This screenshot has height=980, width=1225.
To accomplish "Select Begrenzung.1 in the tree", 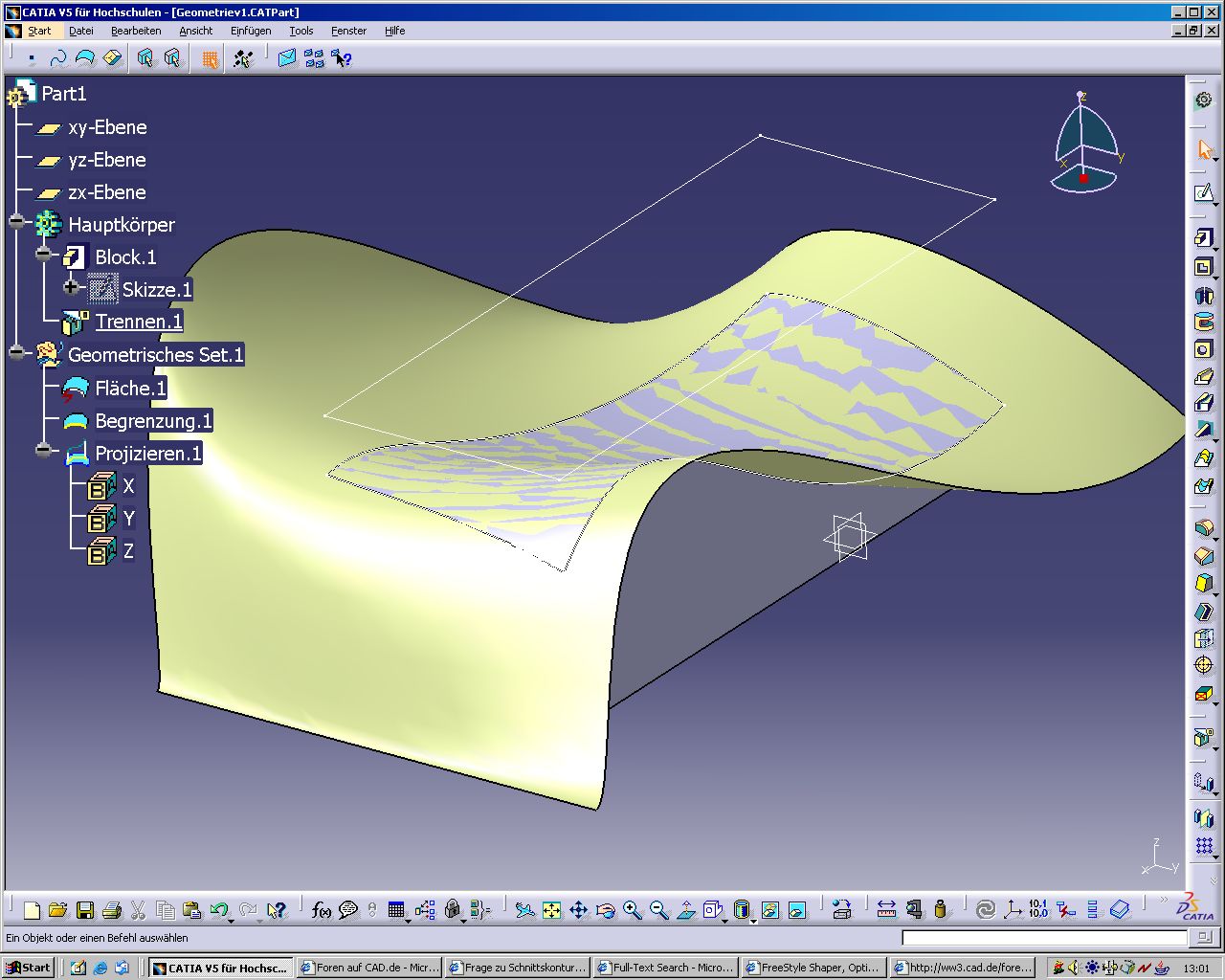I will point(153,420).
